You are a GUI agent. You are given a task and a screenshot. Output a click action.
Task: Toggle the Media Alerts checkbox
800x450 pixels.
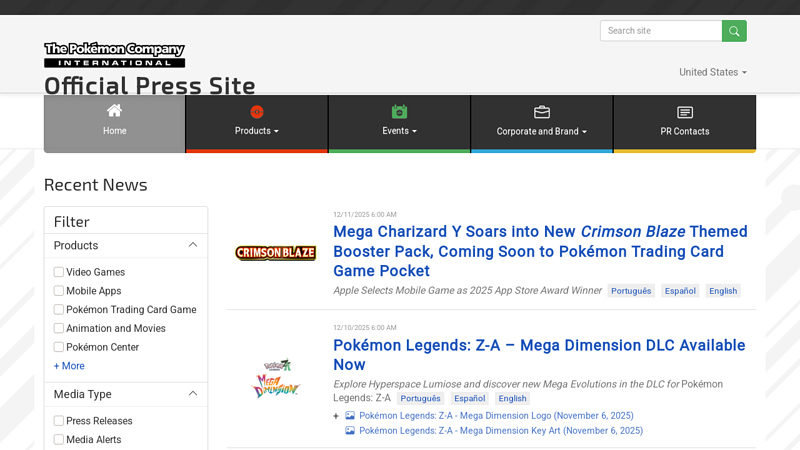click(59, 439)
